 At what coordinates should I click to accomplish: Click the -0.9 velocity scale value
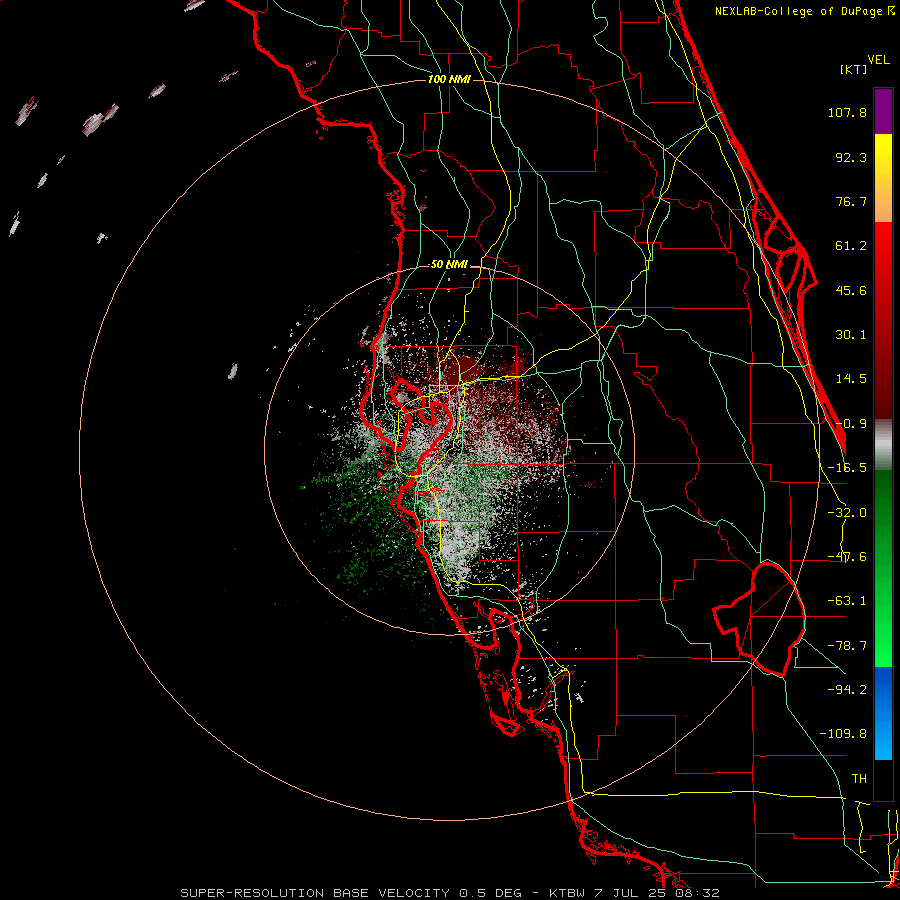tap(851, 424)
